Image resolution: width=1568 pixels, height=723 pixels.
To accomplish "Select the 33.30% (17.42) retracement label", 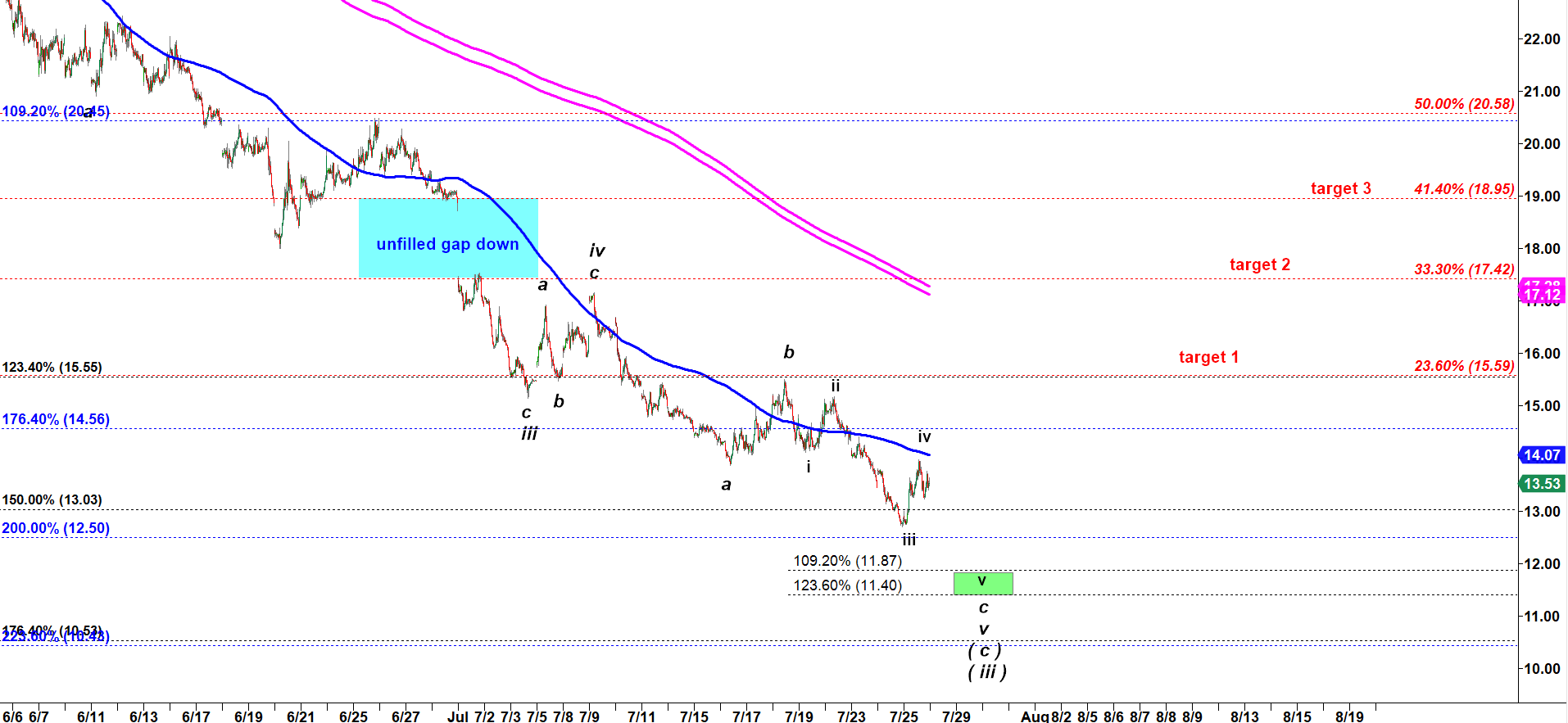I will click(x=1464, y=269).
